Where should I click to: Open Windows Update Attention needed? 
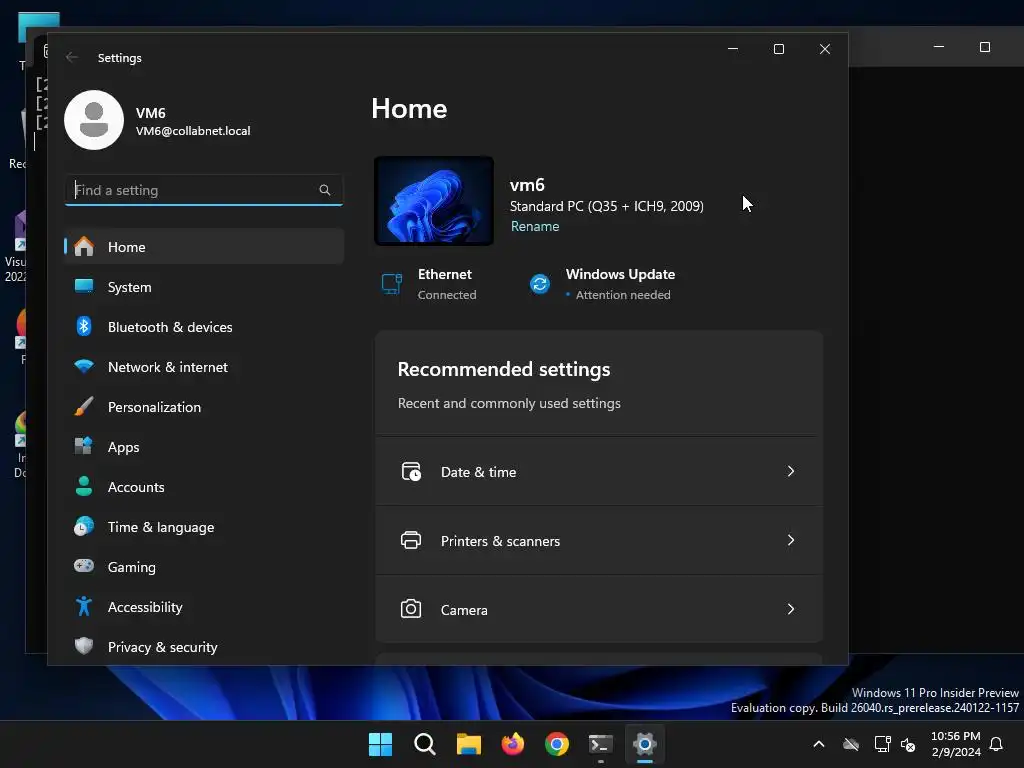[602, 284]
